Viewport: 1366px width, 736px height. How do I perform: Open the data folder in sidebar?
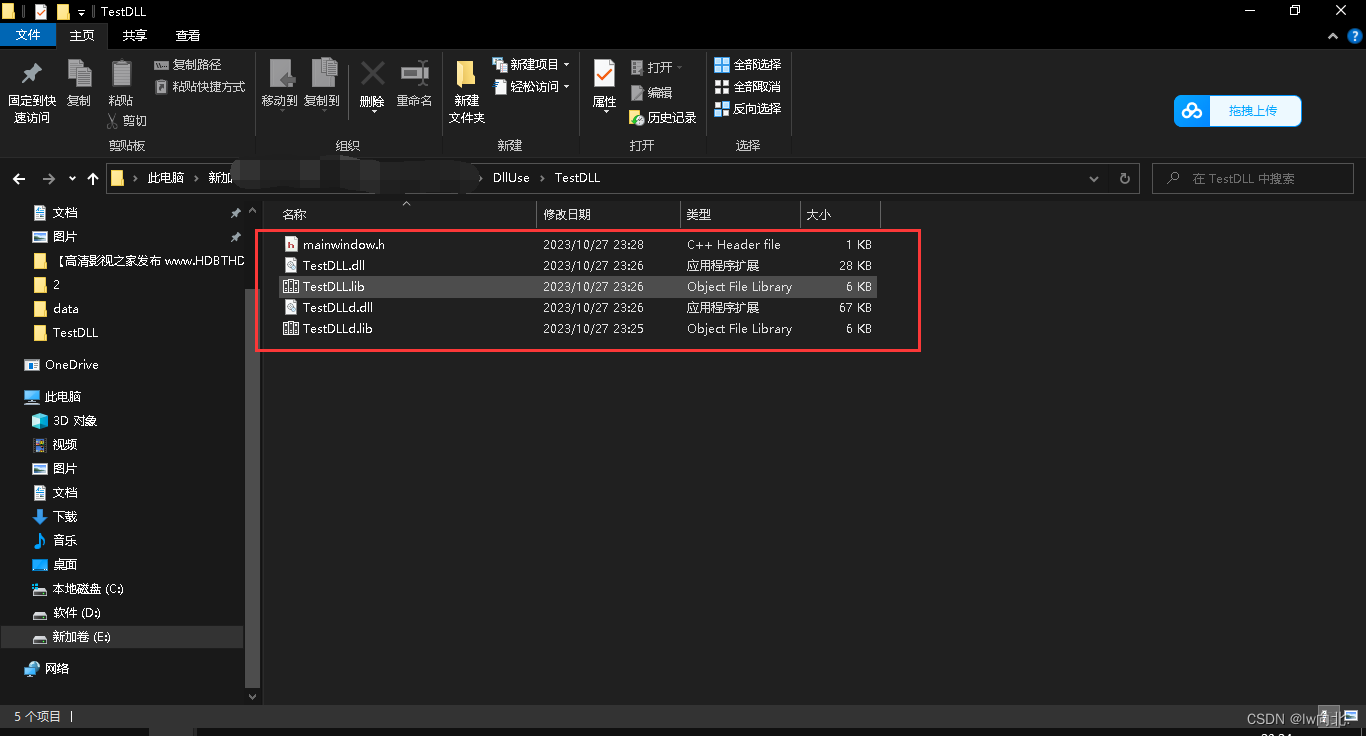pos(65,309)
